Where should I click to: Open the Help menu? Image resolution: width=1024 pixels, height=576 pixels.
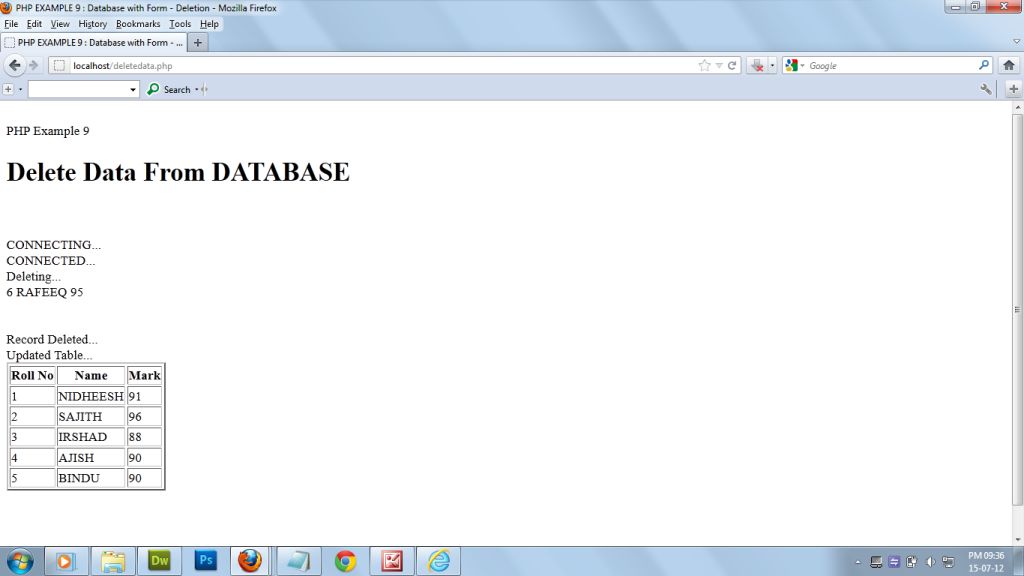[209, 24]
